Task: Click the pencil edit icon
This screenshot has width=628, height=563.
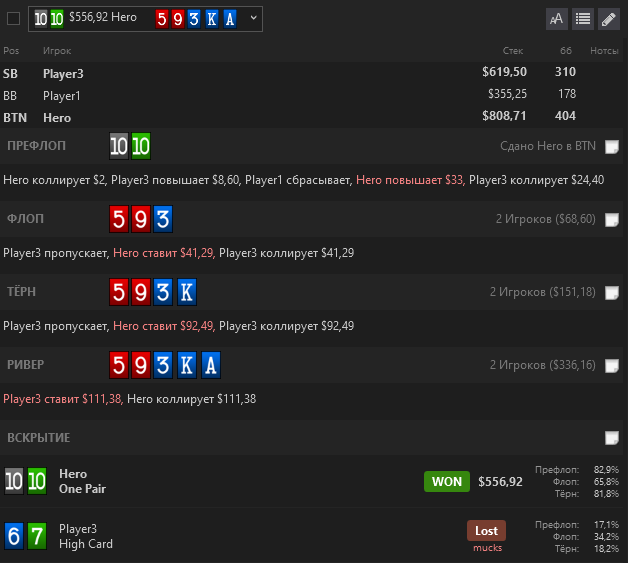Action: (609, 19)
